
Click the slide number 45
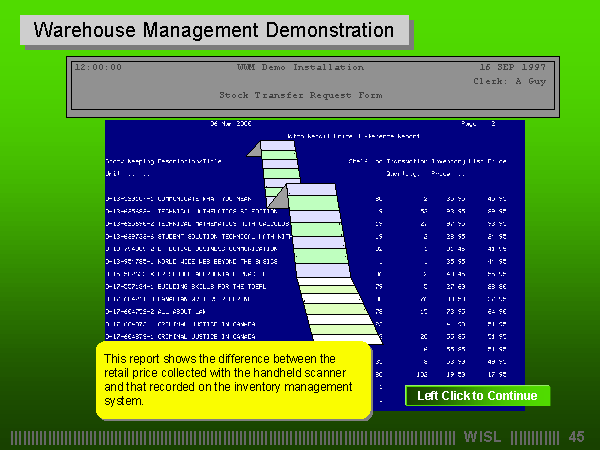(x=576, y=437)
